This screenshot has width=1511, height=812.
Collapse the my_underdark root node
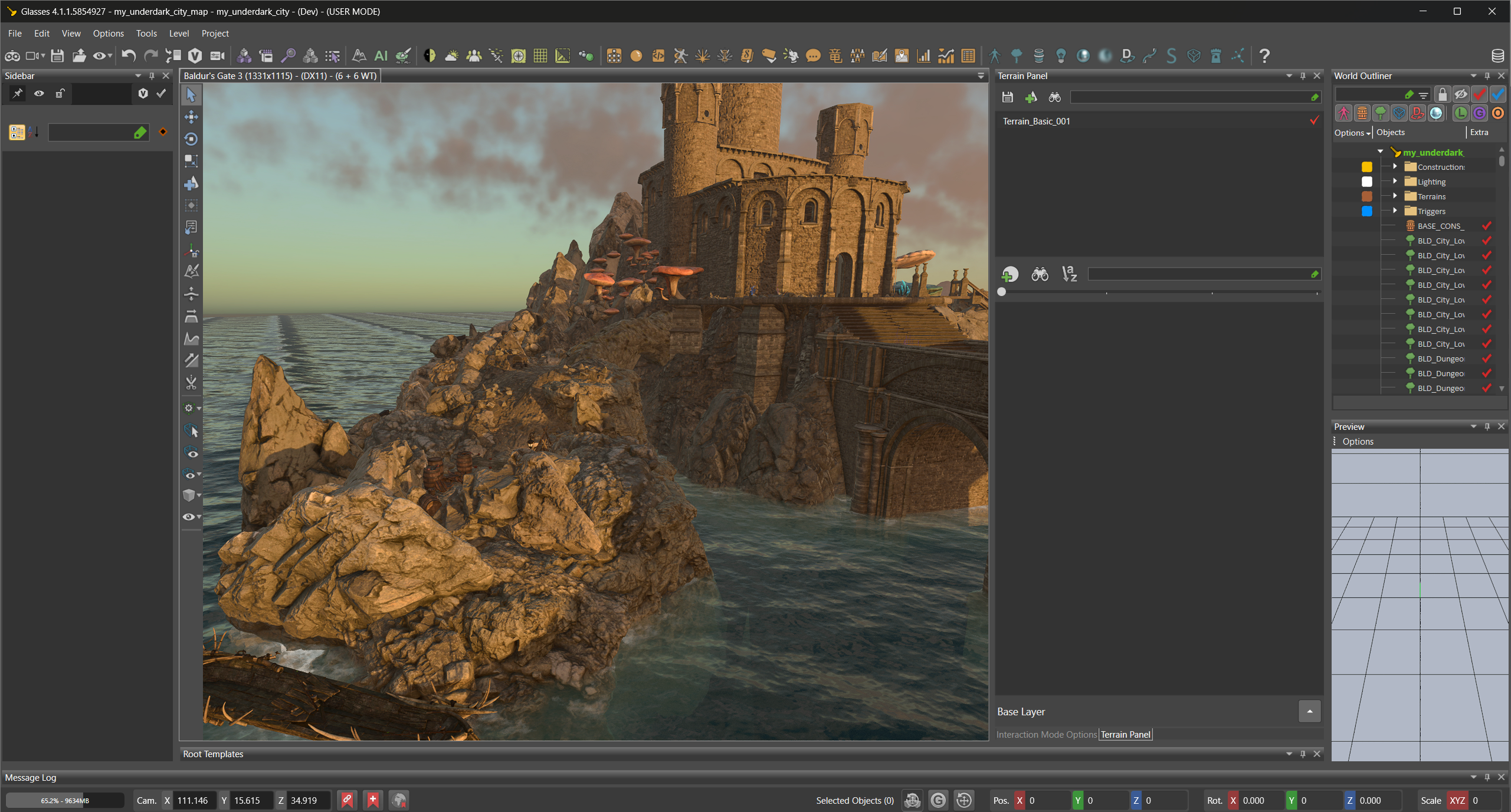(x=1381, y=152)
